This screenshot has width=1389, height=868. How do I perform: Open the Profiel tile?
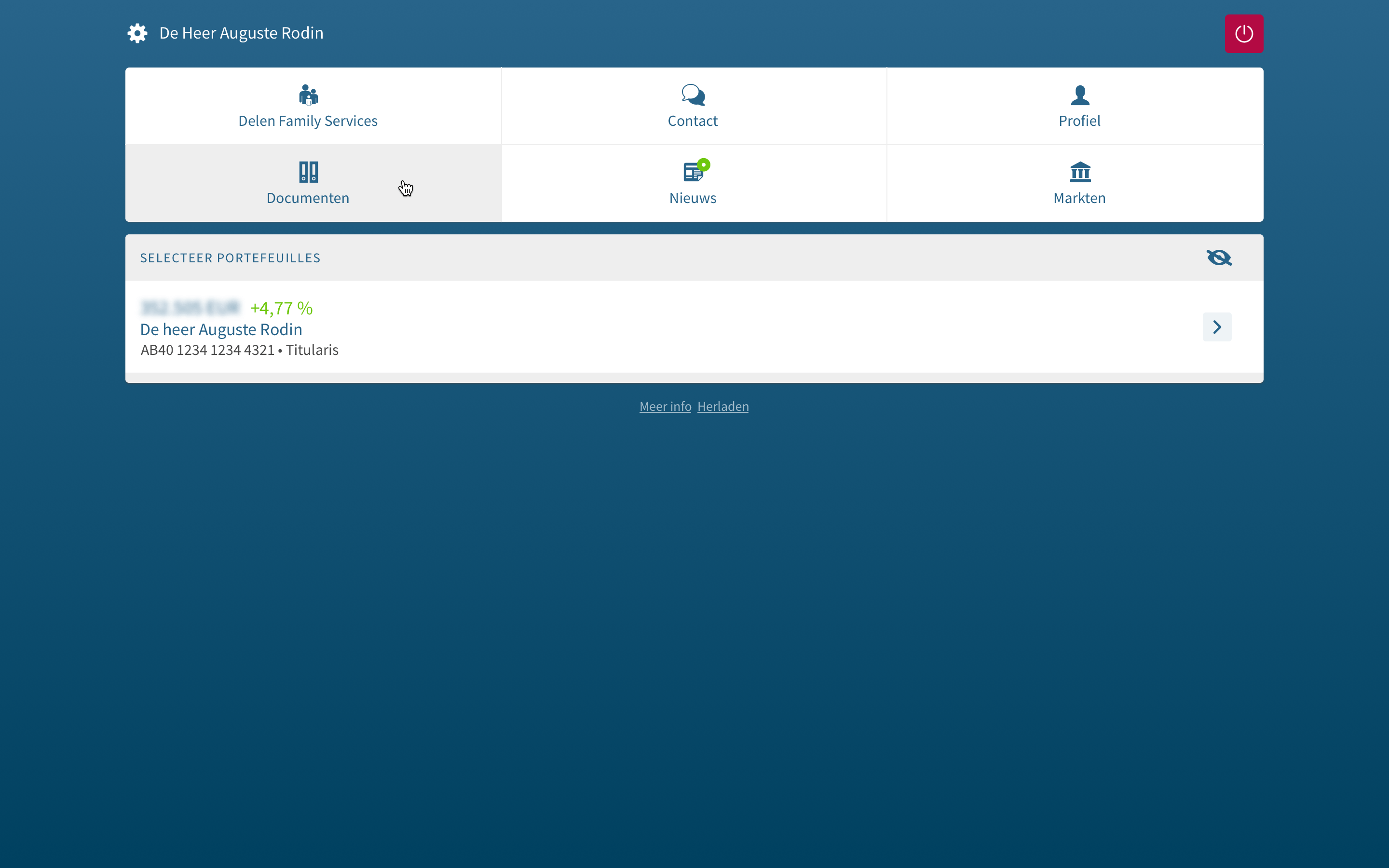(1075, 106)
